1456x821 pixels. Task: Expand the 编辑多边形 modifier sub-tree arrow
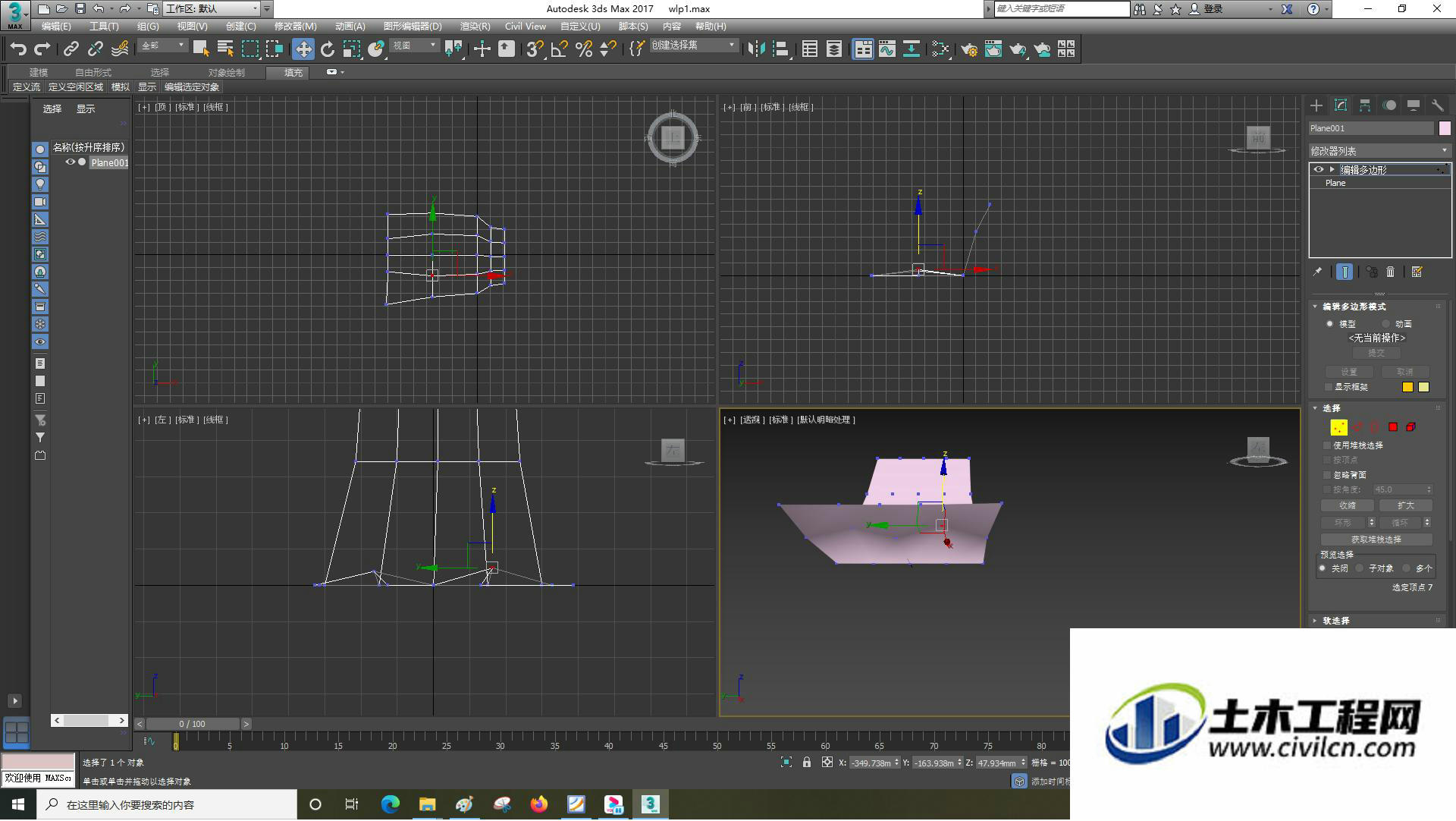coord(1332,169)
